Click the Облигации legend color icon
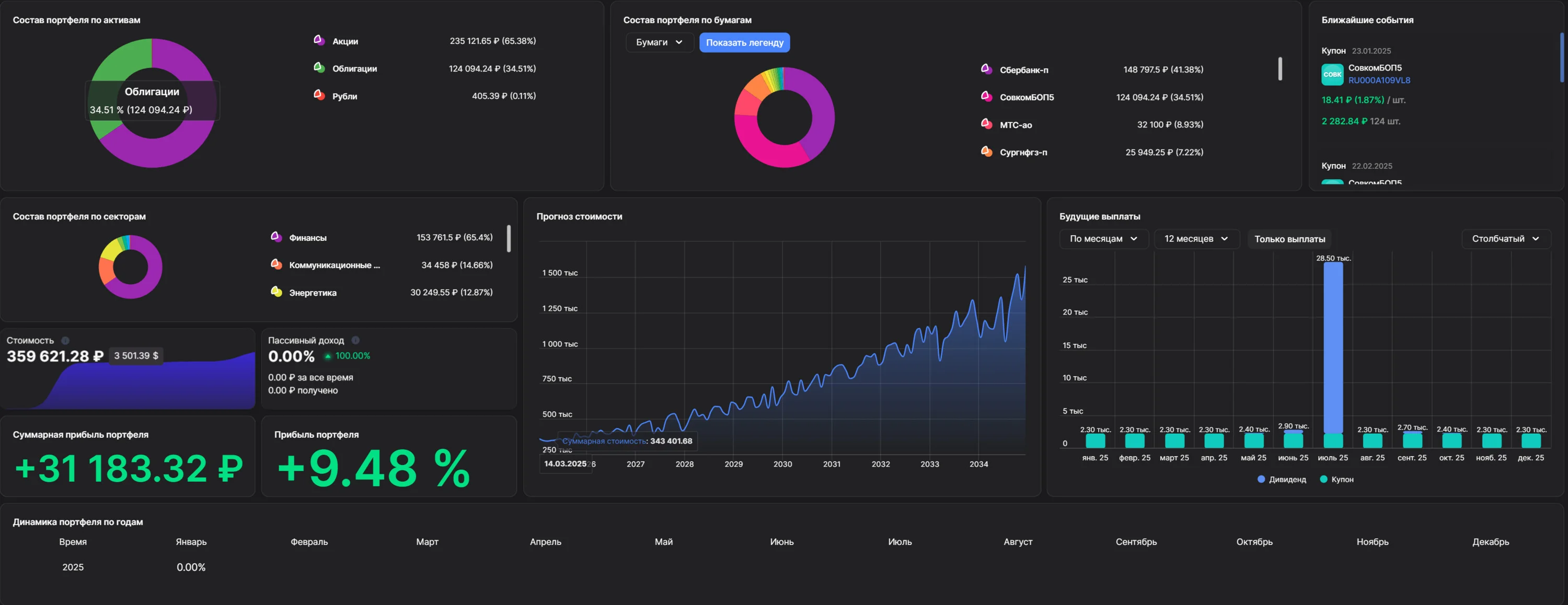 click(x=319, y=67)
